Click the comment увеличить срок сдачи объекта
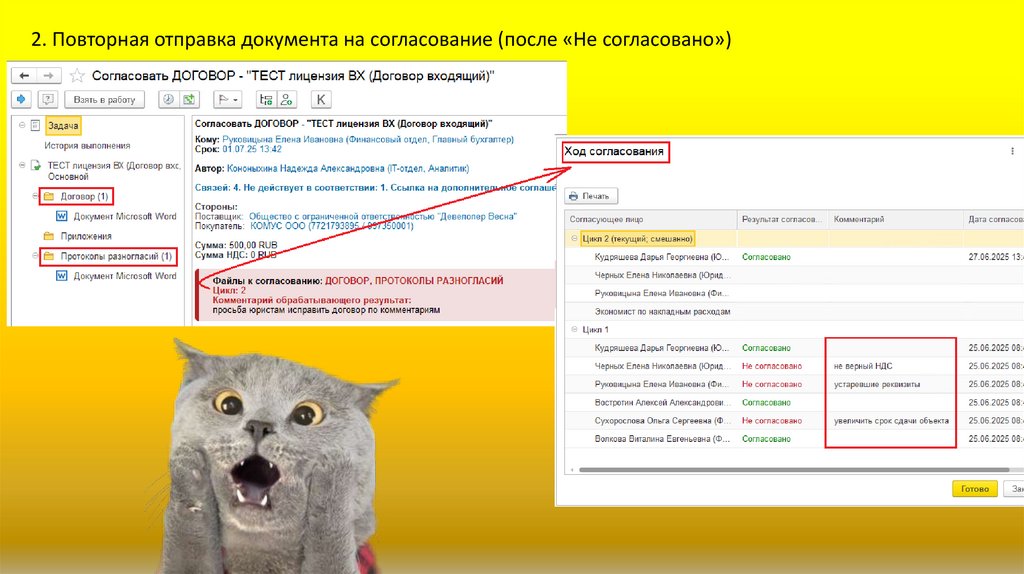 coord(891,421)
